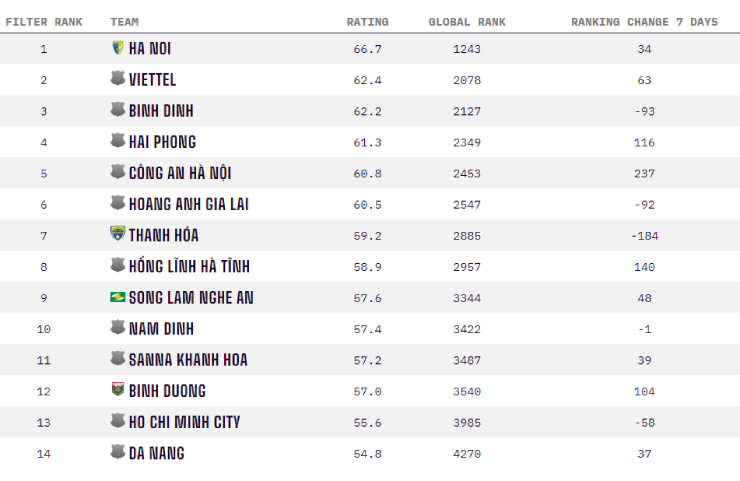Click the Da Nang team badge icon

[x=118, y=452]
